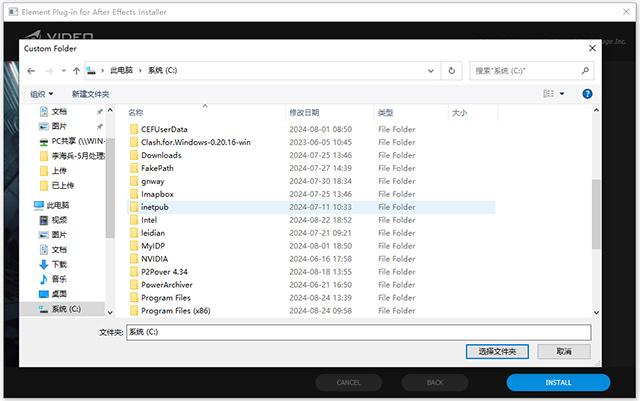
Task: Select the Imapbox folder
Action: coord(157,194)
